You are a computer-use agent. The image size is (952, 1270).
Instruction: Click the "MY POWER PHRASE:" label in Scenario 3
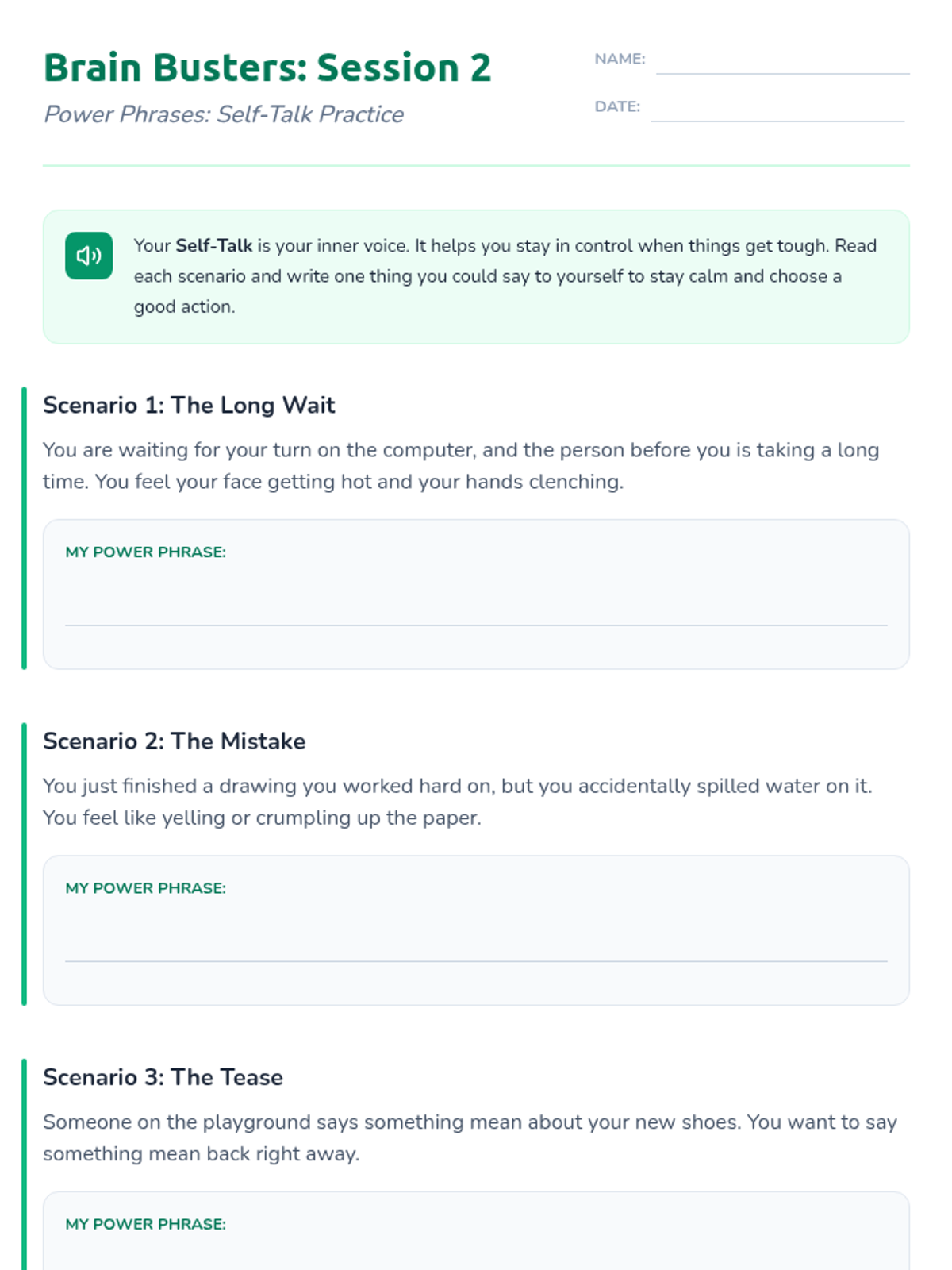(145, 1224)
